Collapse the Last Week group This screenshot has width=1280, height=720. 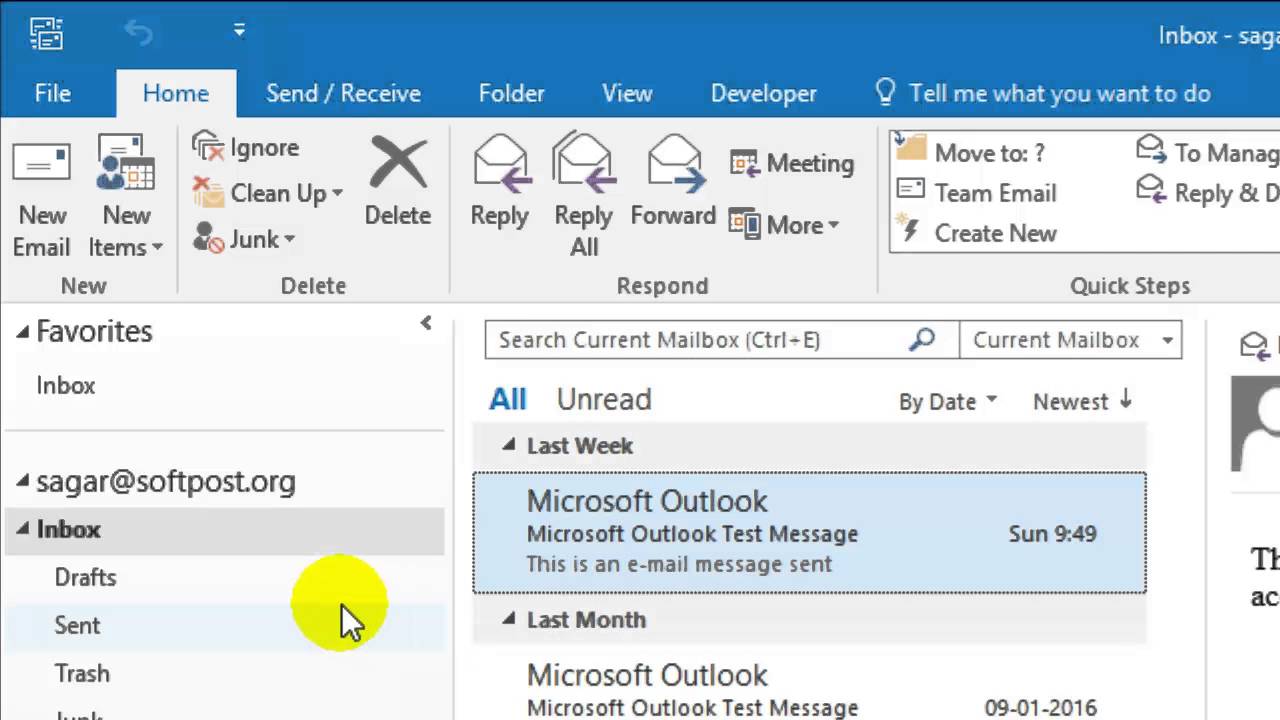click(x=508, y=445)
